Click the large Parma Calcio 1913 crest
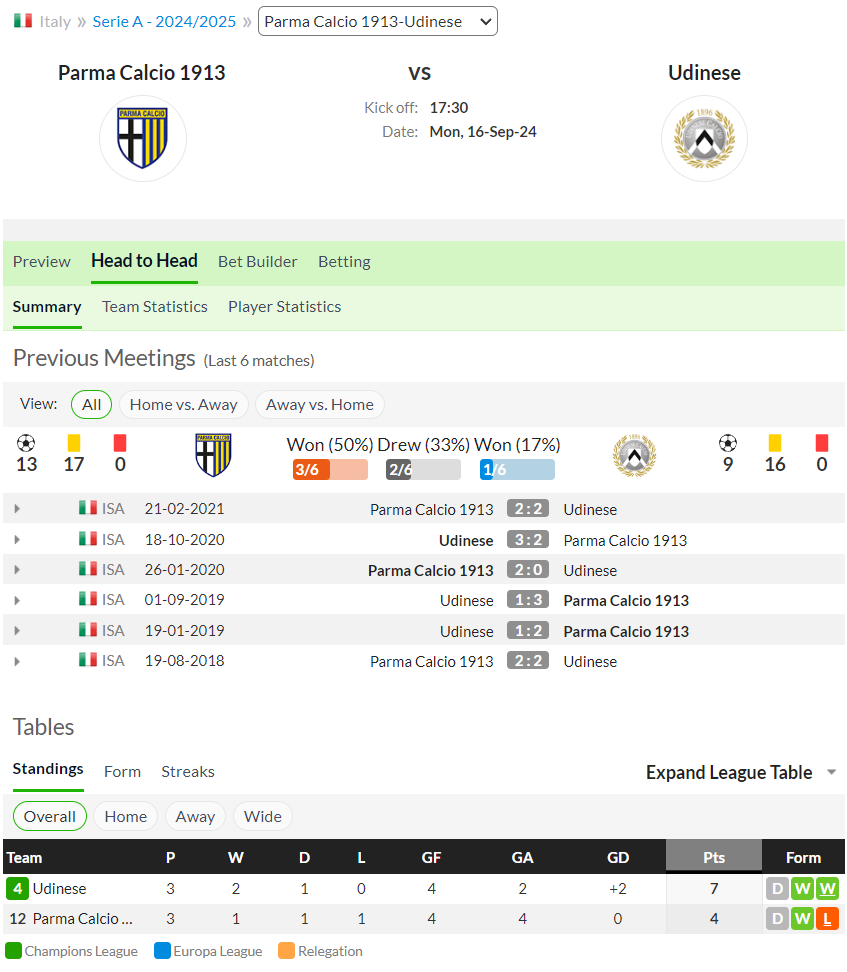This screenshot has height=972, width=847. pyautogui.click(x=143, y=138)
